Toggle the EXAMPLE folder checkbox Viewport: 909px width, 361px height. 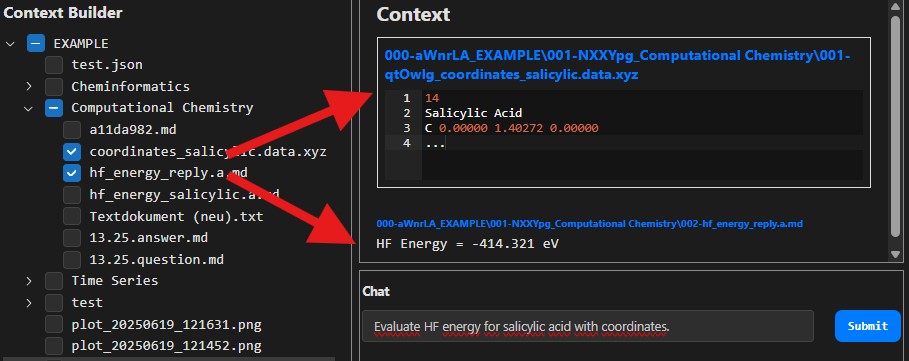click(36, 43)
